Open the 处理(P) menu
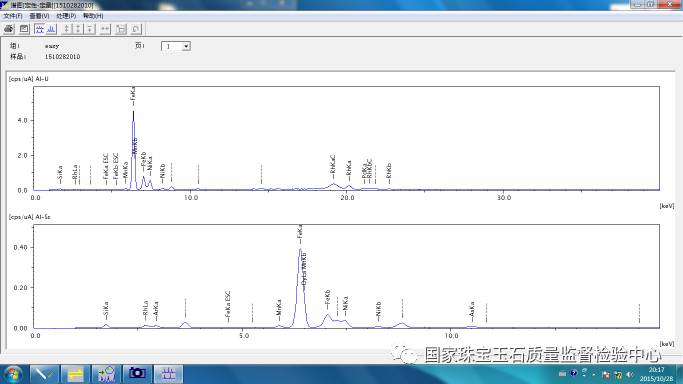This screenshot has width=683, height=384. coord(66,16)
